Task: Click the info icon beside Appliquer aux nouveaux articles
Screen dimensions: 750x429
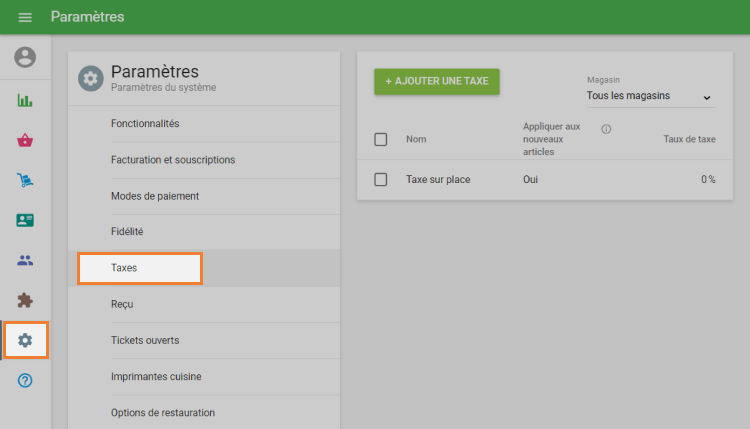Action: (606, 129)
